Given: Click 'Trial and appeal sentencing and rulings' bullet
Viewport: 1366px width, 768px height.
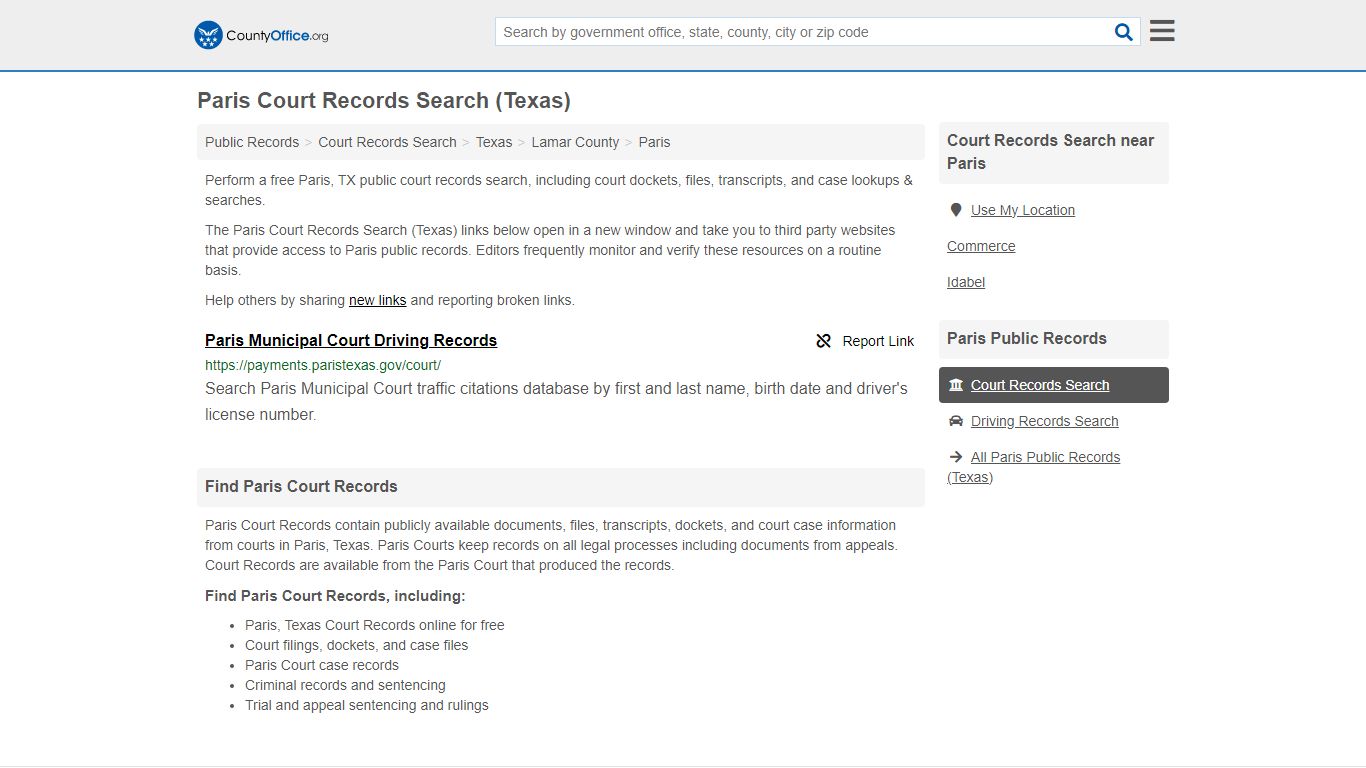Looking at the screenshot, I should [x=367, y=705].
